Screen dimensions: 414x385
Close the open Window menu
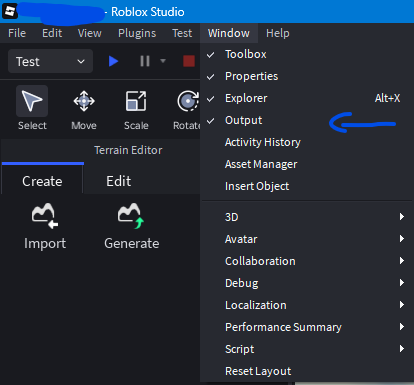(229, 33)
